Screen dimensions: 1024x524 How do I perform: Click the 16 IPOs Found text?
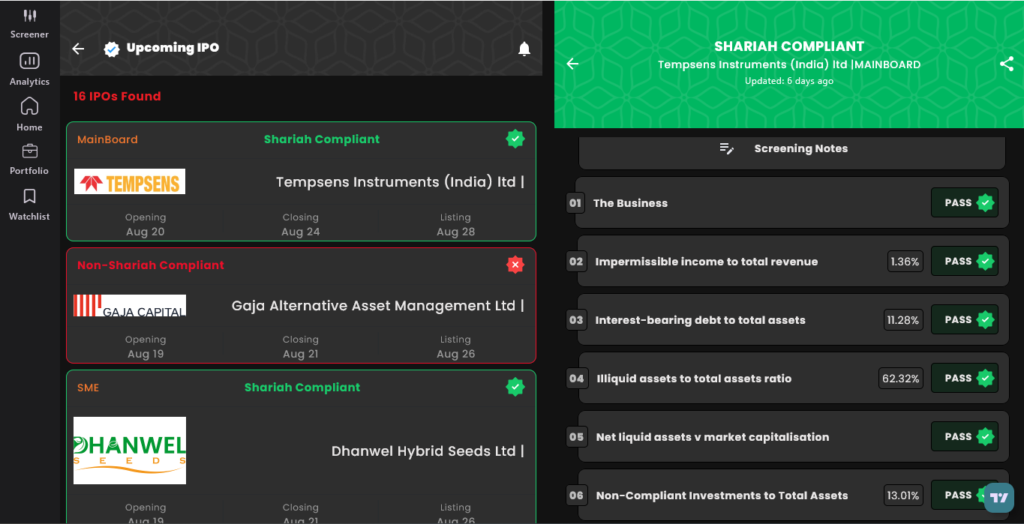[x=117, y=96]
